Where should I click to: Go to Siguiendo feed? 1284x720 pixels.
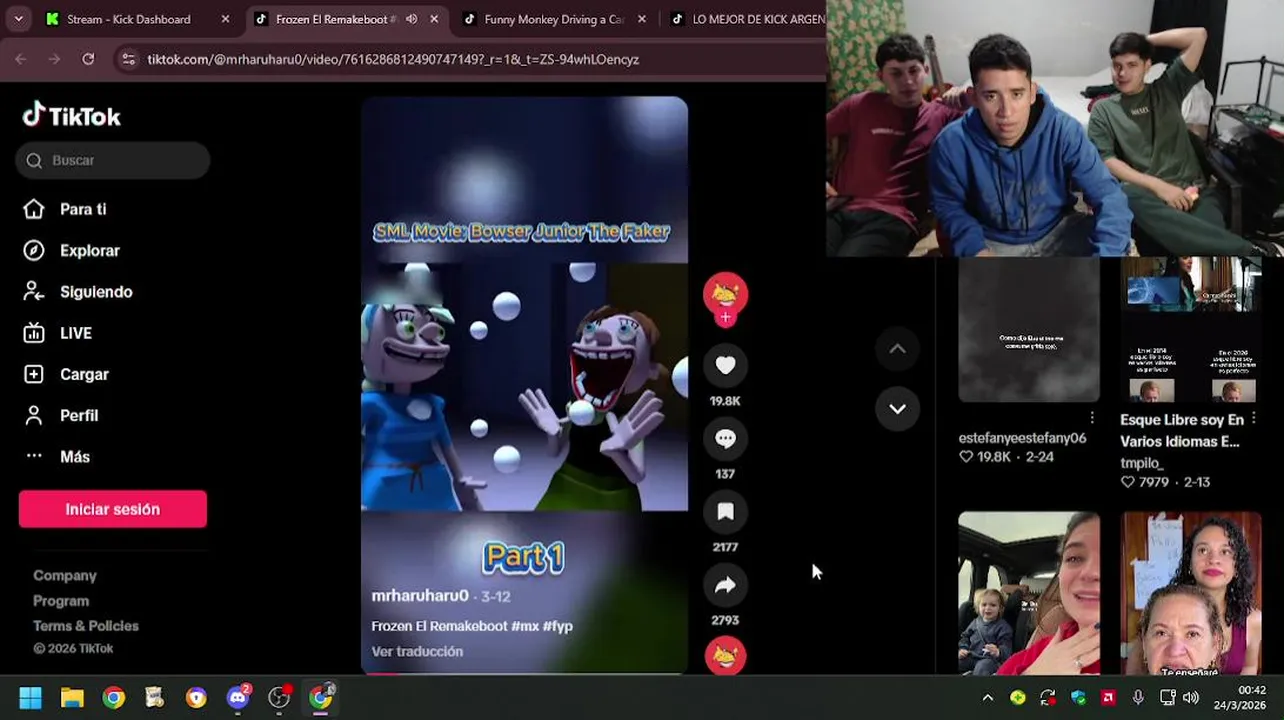click(77, 292)
